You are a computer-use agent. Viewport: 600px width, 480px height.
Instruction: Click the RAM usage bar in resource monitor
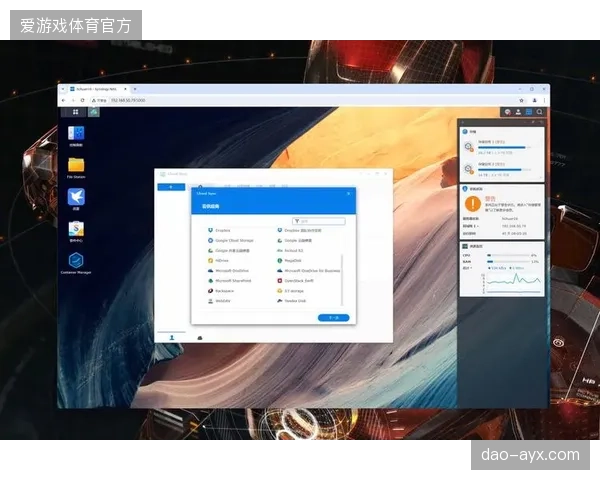point(508,261)
